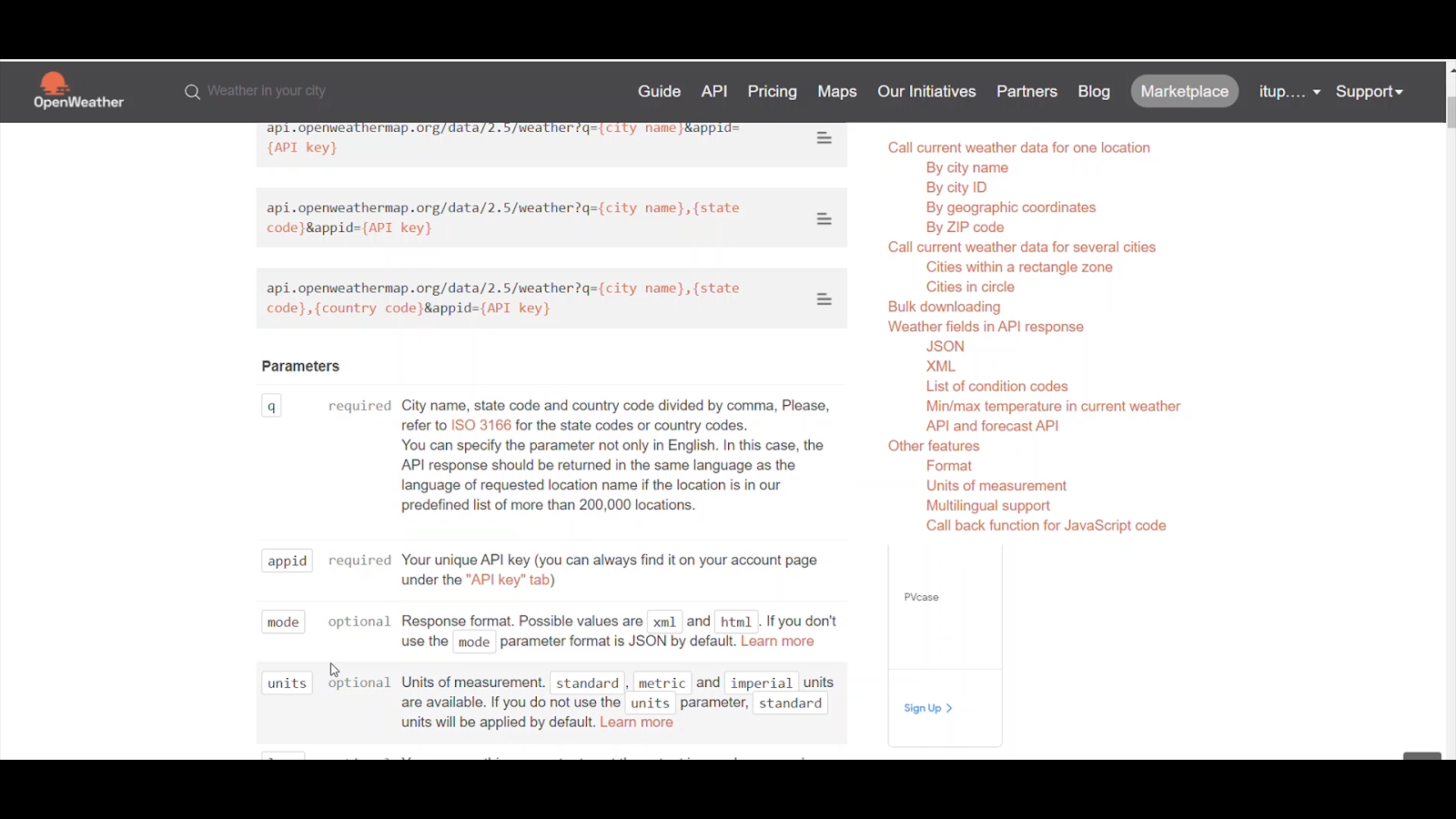Jump to JSON section
The image size is (1456, 819).
click(945, 348)
